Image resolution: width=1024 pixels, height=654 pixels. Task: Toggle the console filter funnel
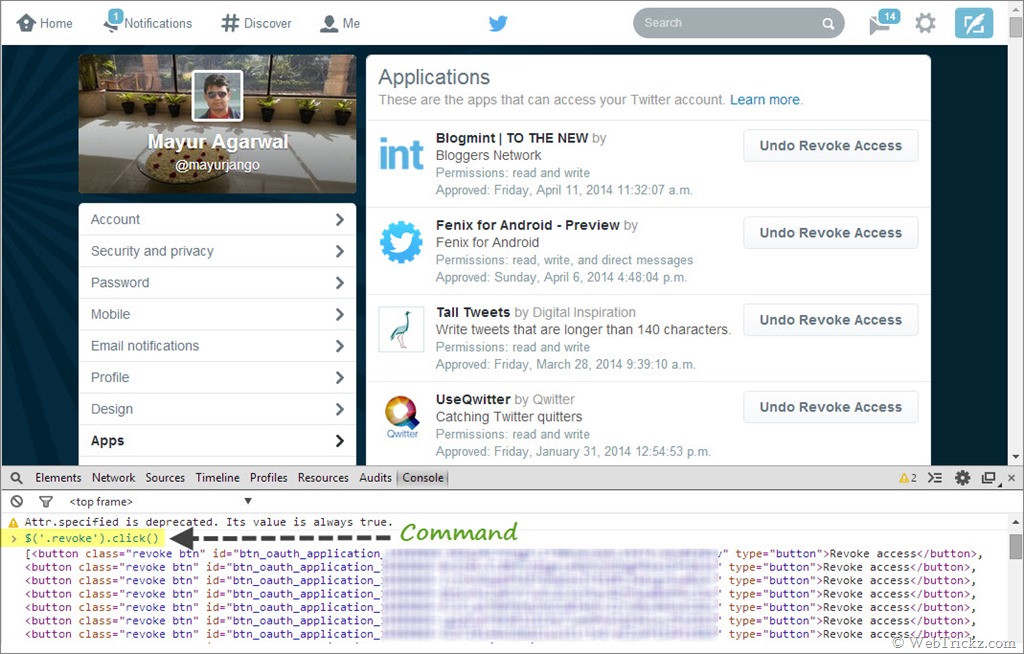pyautogui.click(x=46, y=501)
